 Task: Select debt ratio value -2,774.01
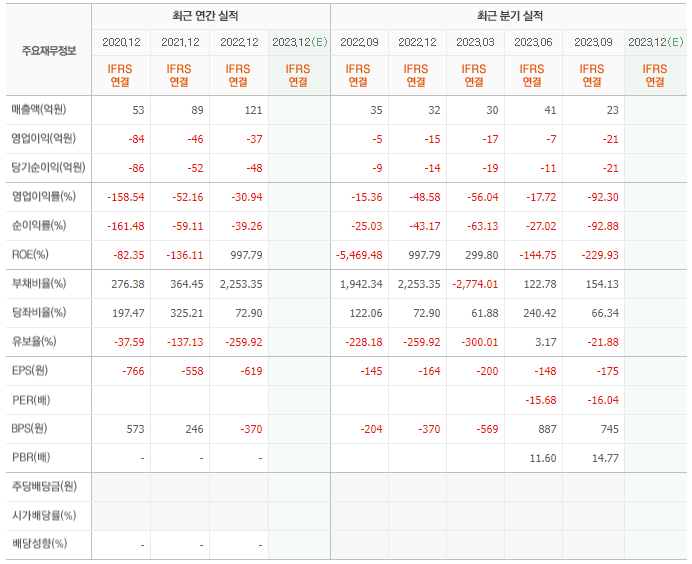pyautogui.click(x=475, y=284)
